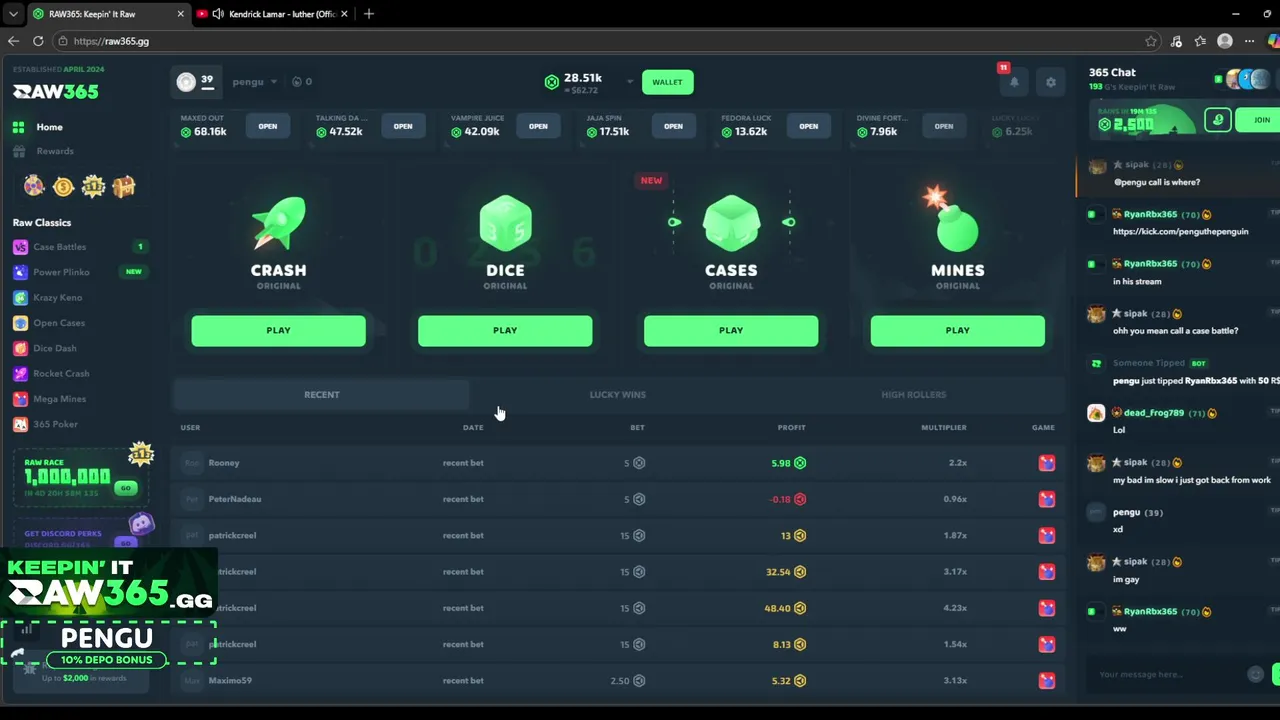Open notifications bell with 11 badge
Screen dimensions: 1280x720
pyautogui.click(x=1014, y=82)
